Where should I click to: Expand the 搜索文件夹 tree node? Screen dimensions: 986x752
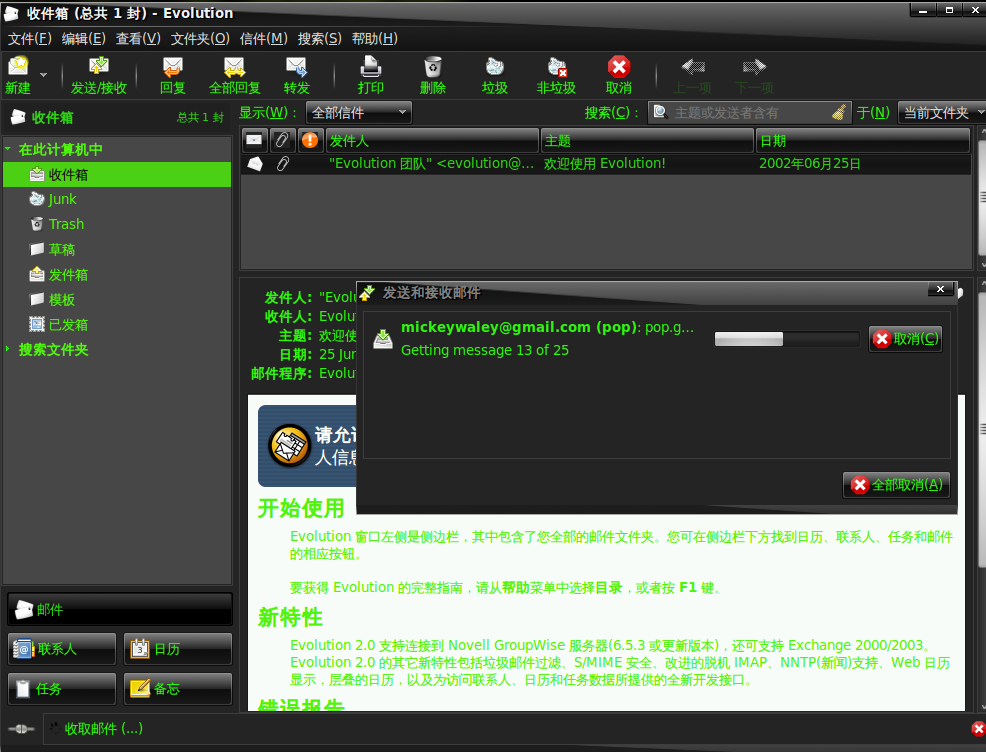8,349
